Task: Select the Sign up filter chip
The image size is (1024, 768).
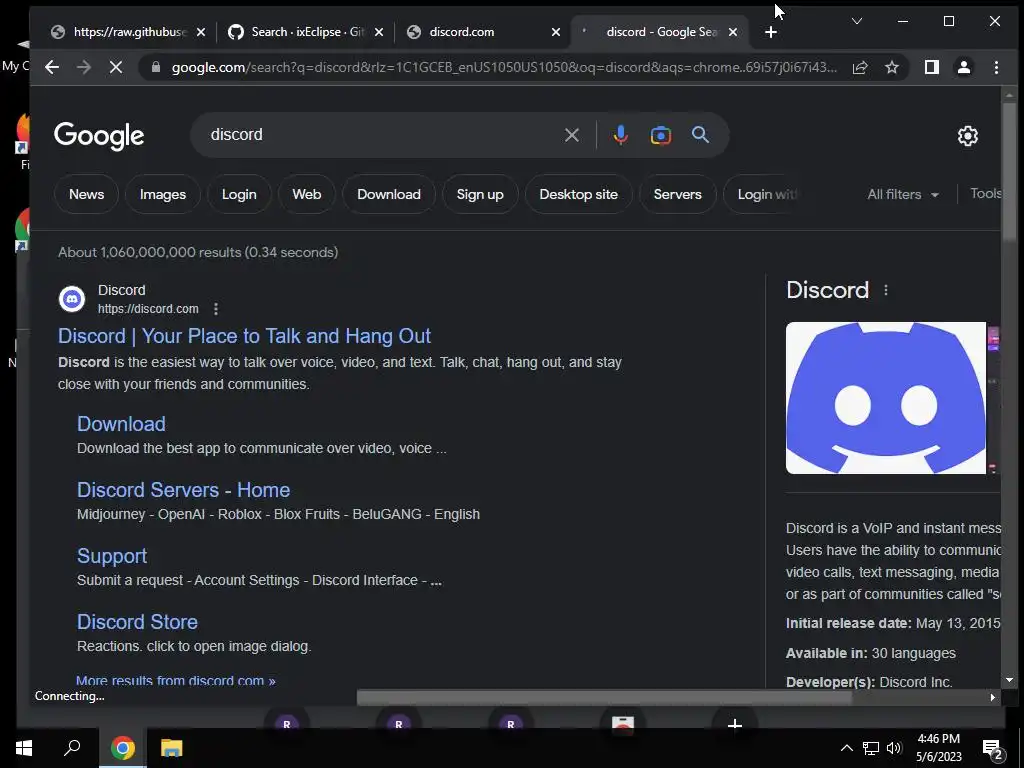Action: coord(480,195)
